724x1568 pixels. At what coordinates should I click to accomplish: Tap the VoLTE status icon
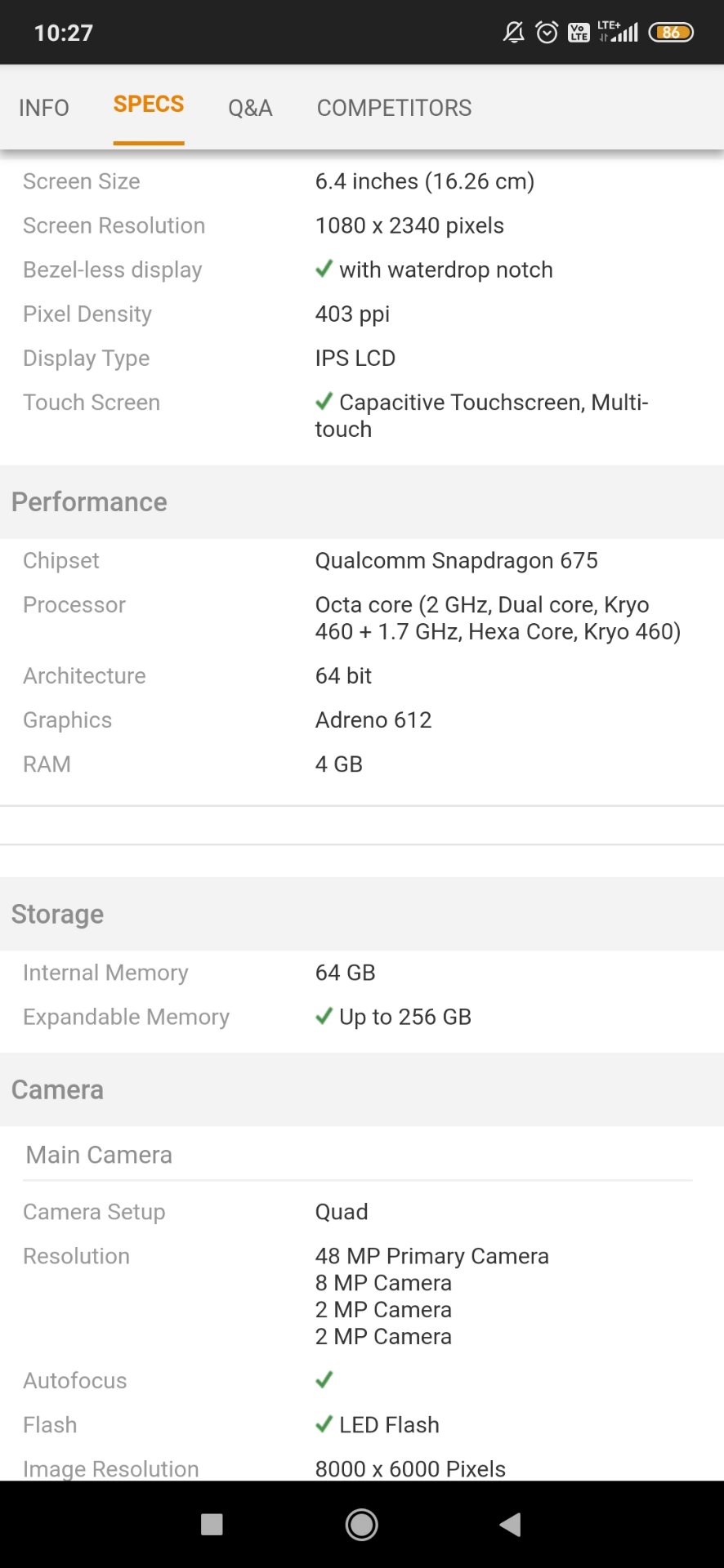(579, 33)
